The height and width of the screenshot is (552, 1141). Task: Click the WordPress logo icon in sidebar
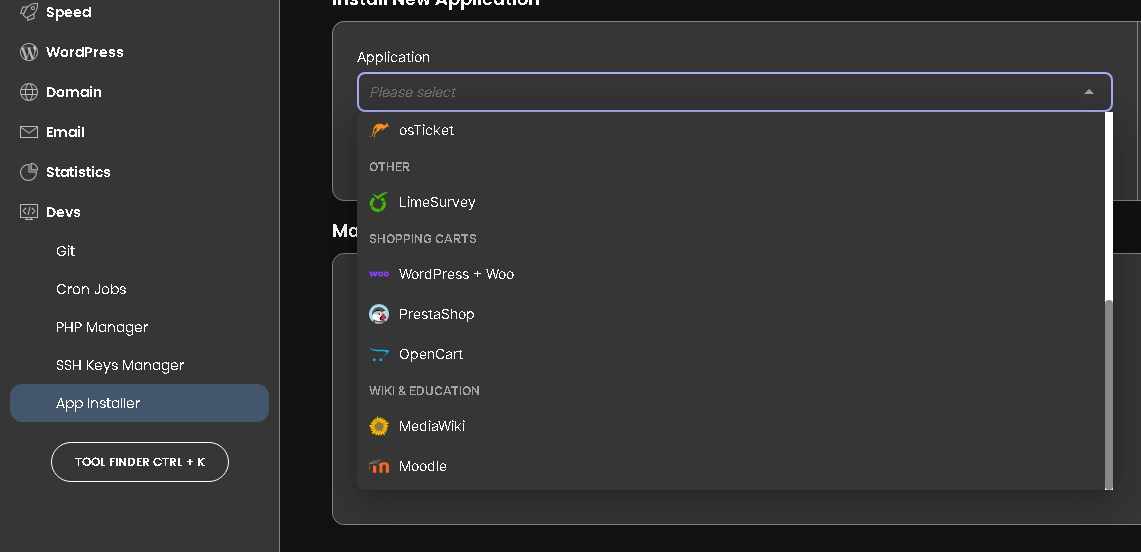coord(28,52)
